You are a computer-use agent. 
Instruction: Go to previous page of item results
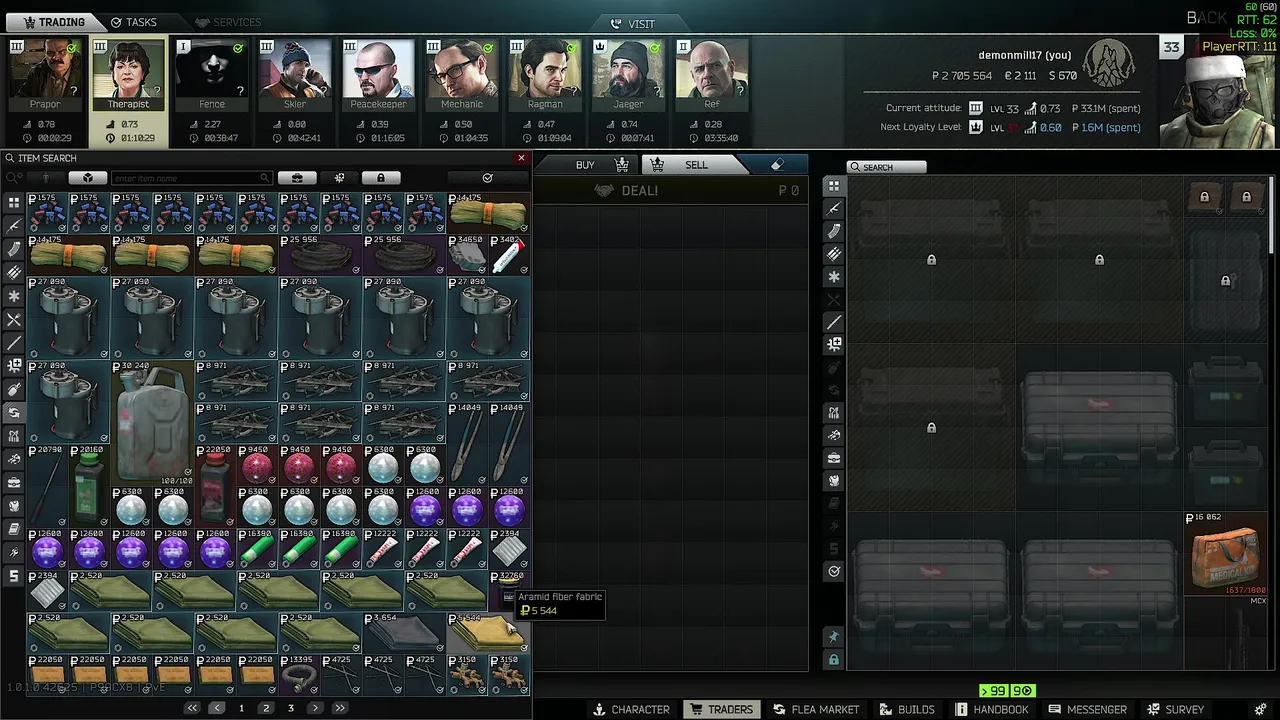216,708
